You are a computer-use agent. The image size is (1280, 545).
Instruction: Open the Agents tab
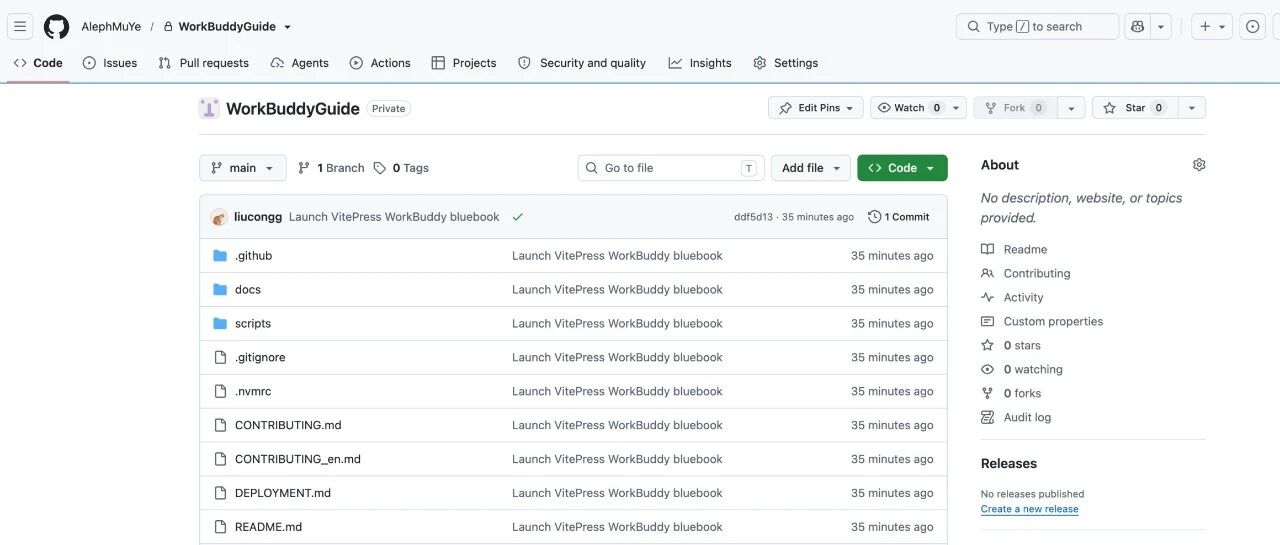(x=299, y=63)
